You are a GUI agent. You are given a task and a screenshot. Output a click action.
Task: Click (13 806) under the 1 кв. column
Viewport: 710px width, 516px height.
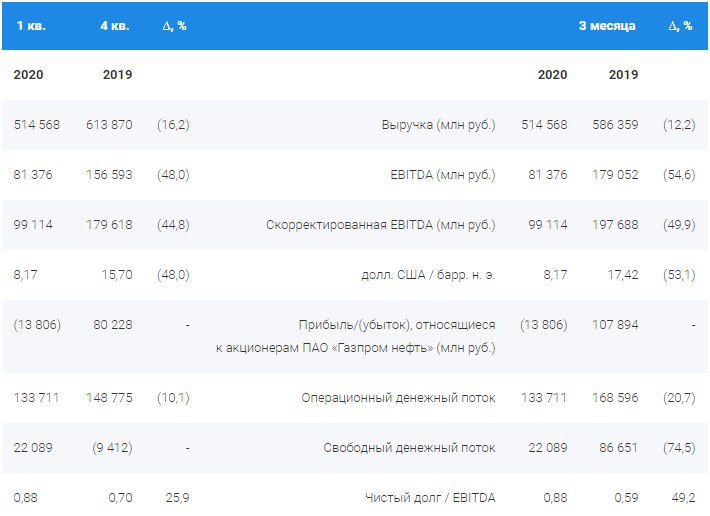point(37,325)
